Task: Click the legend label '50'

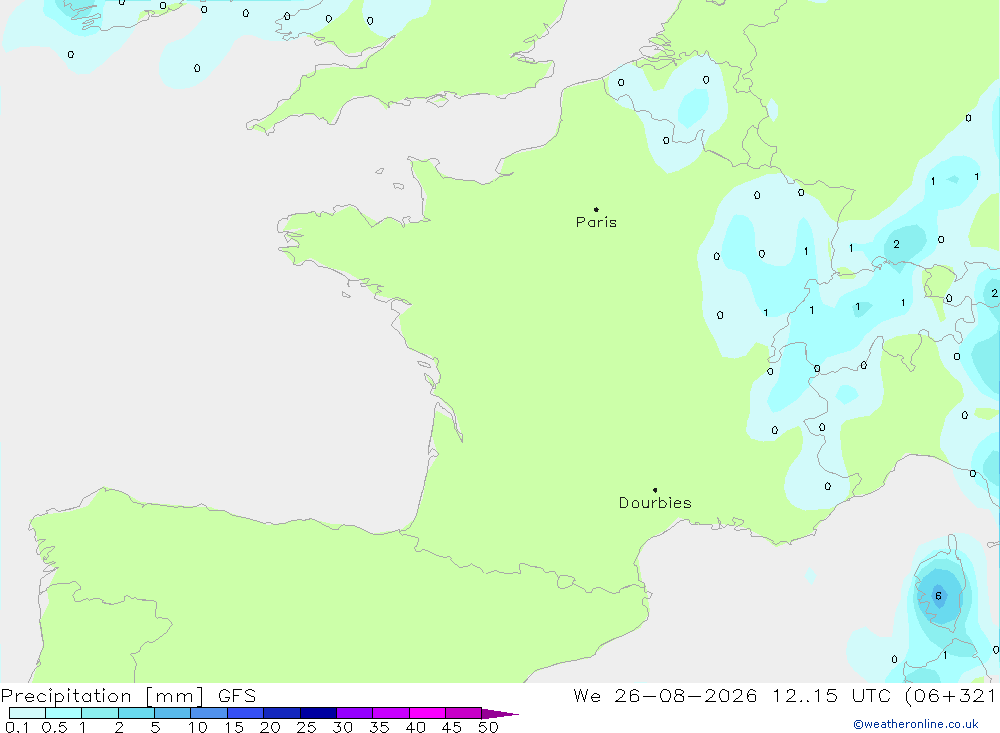Action: click(x=488, y=727)
